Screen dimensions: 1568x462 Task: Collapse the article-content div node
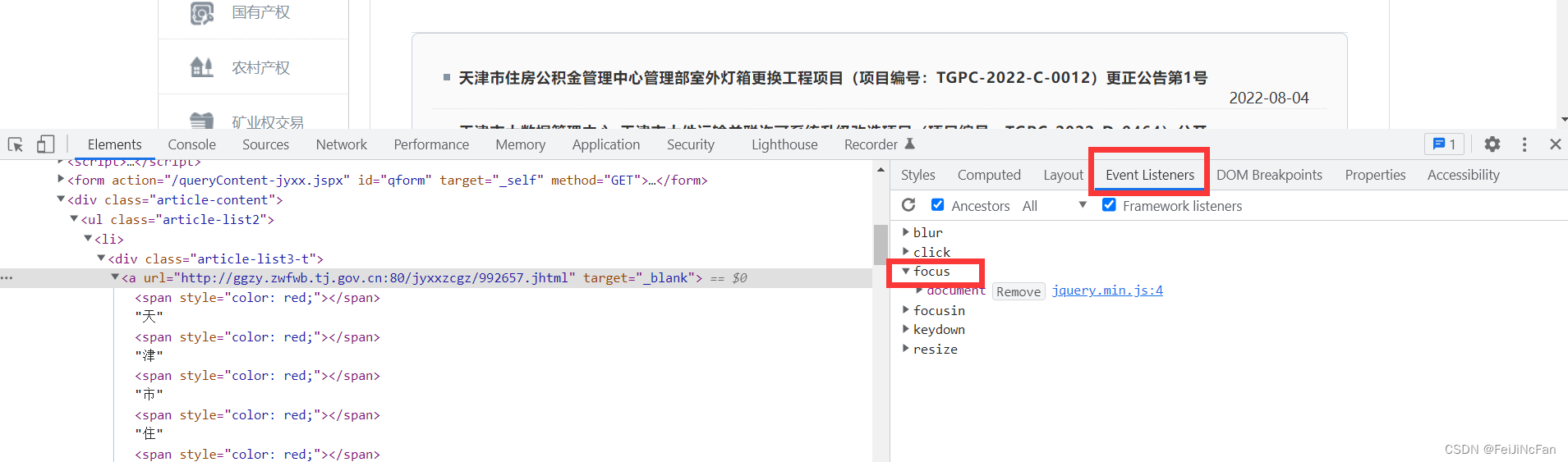click(x=61, y=199)
